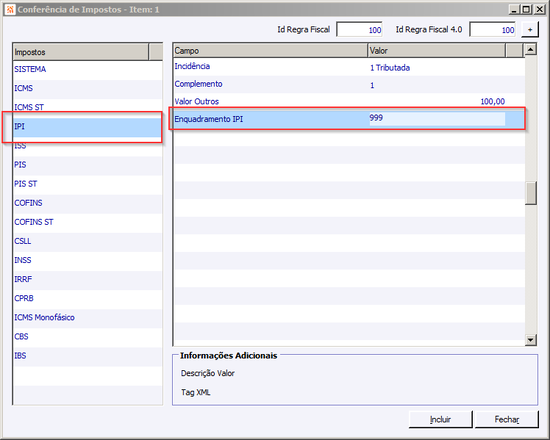
Task: Click the Incluir button
Action: coord(440,419)
